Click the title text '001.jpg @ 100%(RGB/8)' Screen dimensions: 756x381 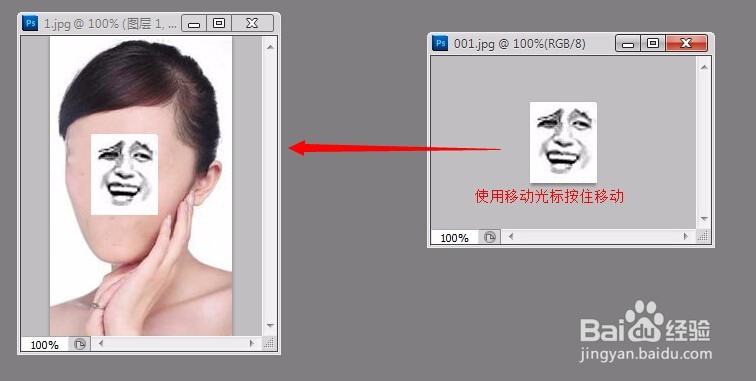520,44
